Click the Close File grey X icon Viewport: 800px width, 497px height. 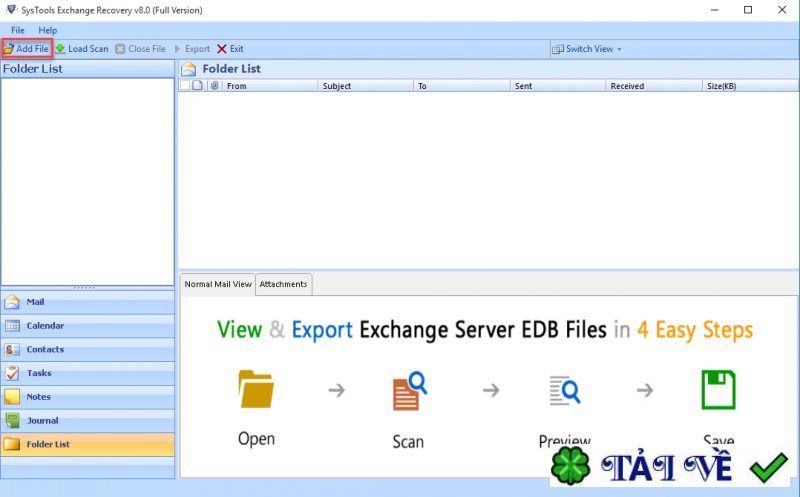(x=120, y=49)
